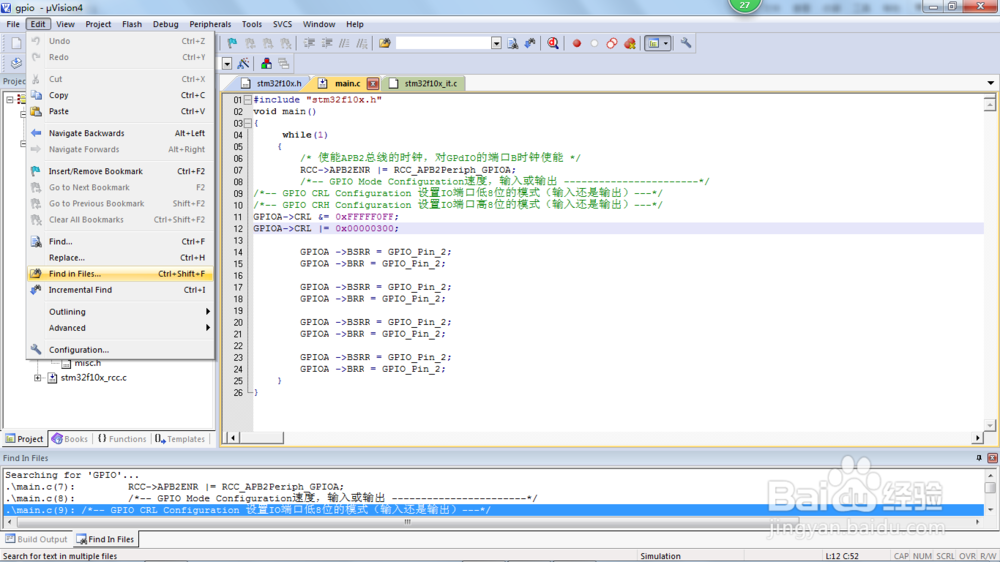
Task: Select Find in Files menu entry
Action: point(121,274)
